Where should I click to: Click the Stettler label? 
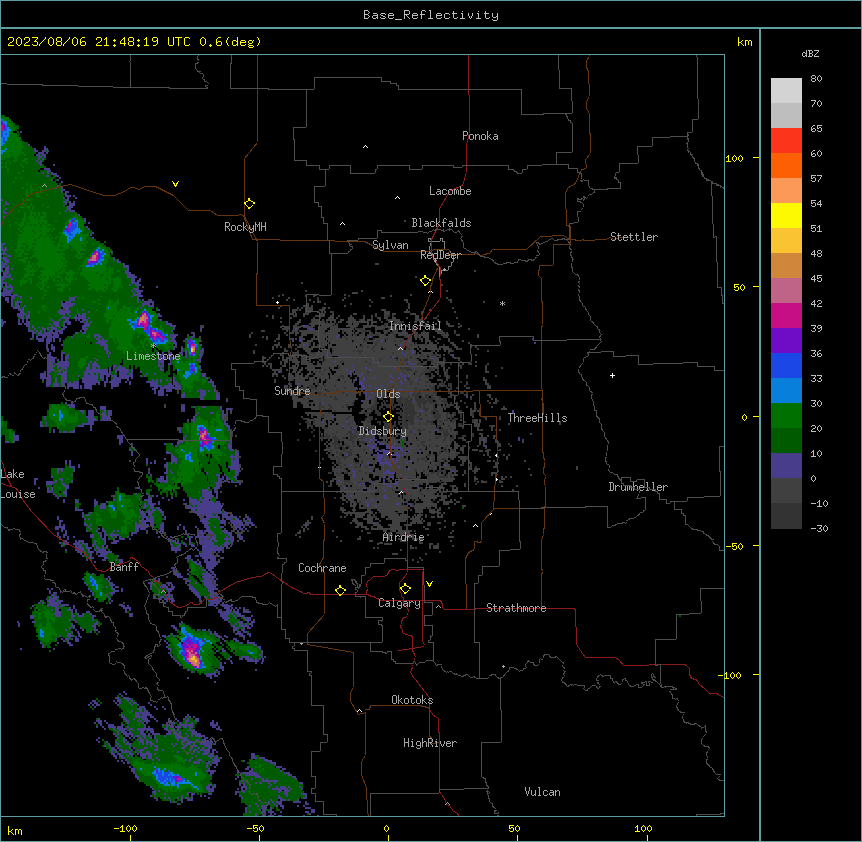tap(634, 237)
